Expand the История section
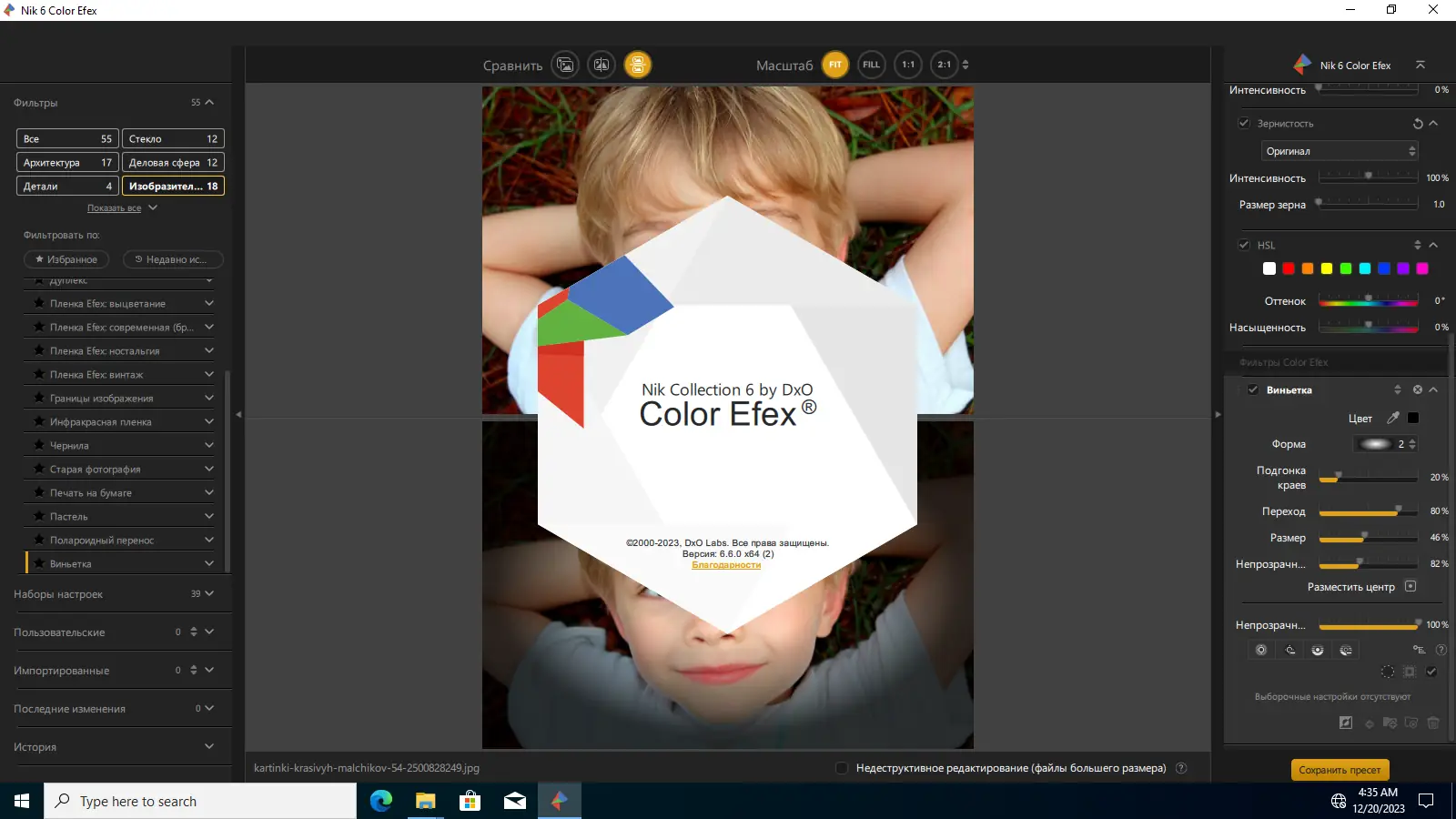Viewport: 1456px width, 819px height. pyautogui.click(x=209, y=746)
